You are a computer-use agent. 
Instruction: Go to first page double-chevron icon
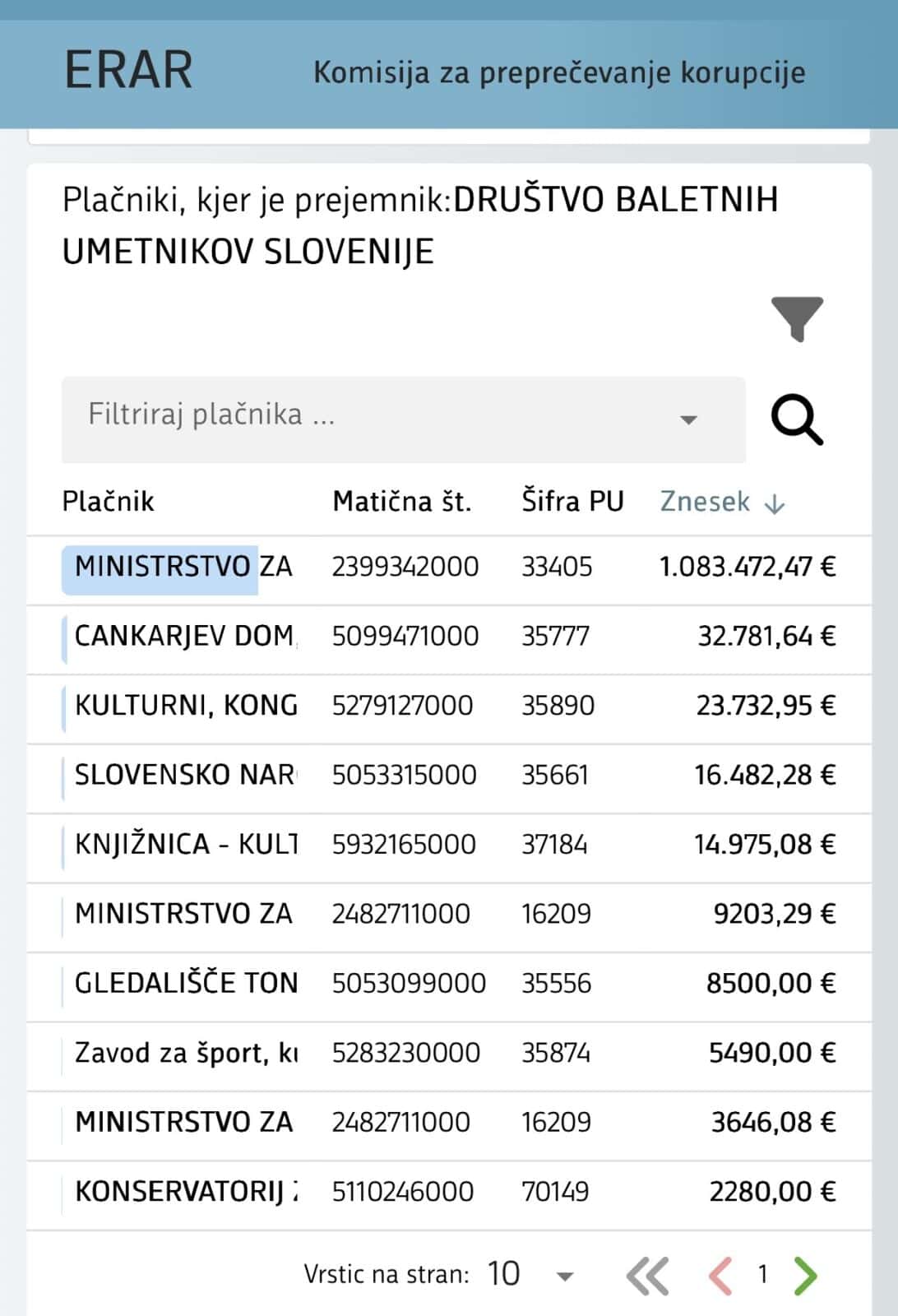tap(647, 1276)
